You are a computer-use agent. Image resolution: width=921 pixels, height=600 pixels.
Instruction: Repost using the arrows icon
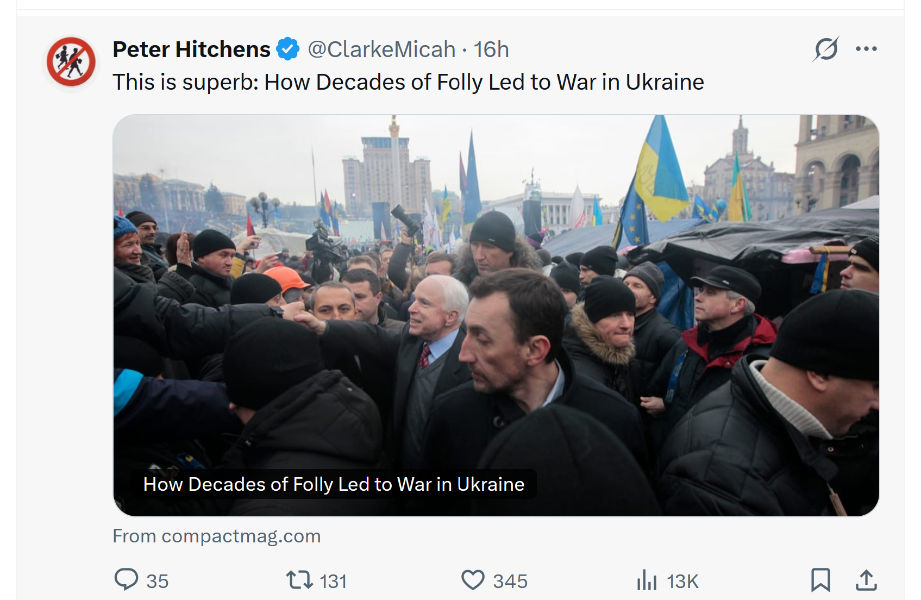pyautogui.click(x=299, y=580)
